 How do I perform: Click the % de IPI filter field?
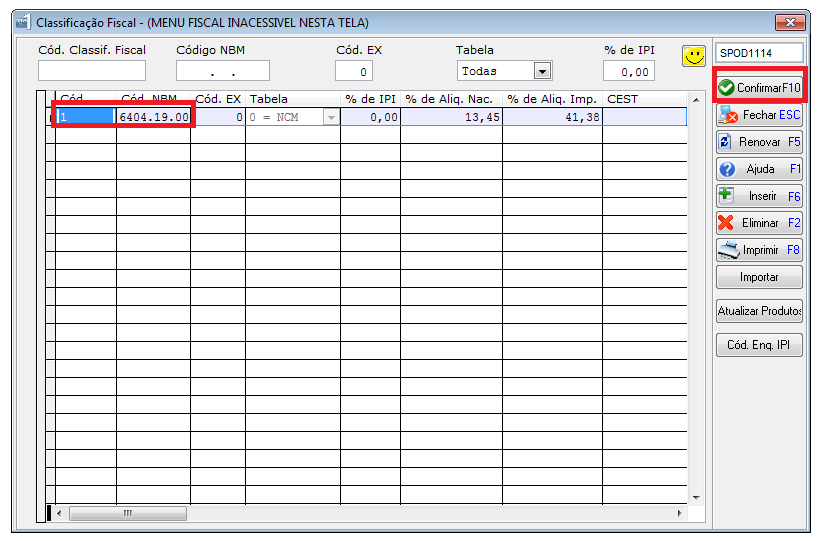(629, 71)
